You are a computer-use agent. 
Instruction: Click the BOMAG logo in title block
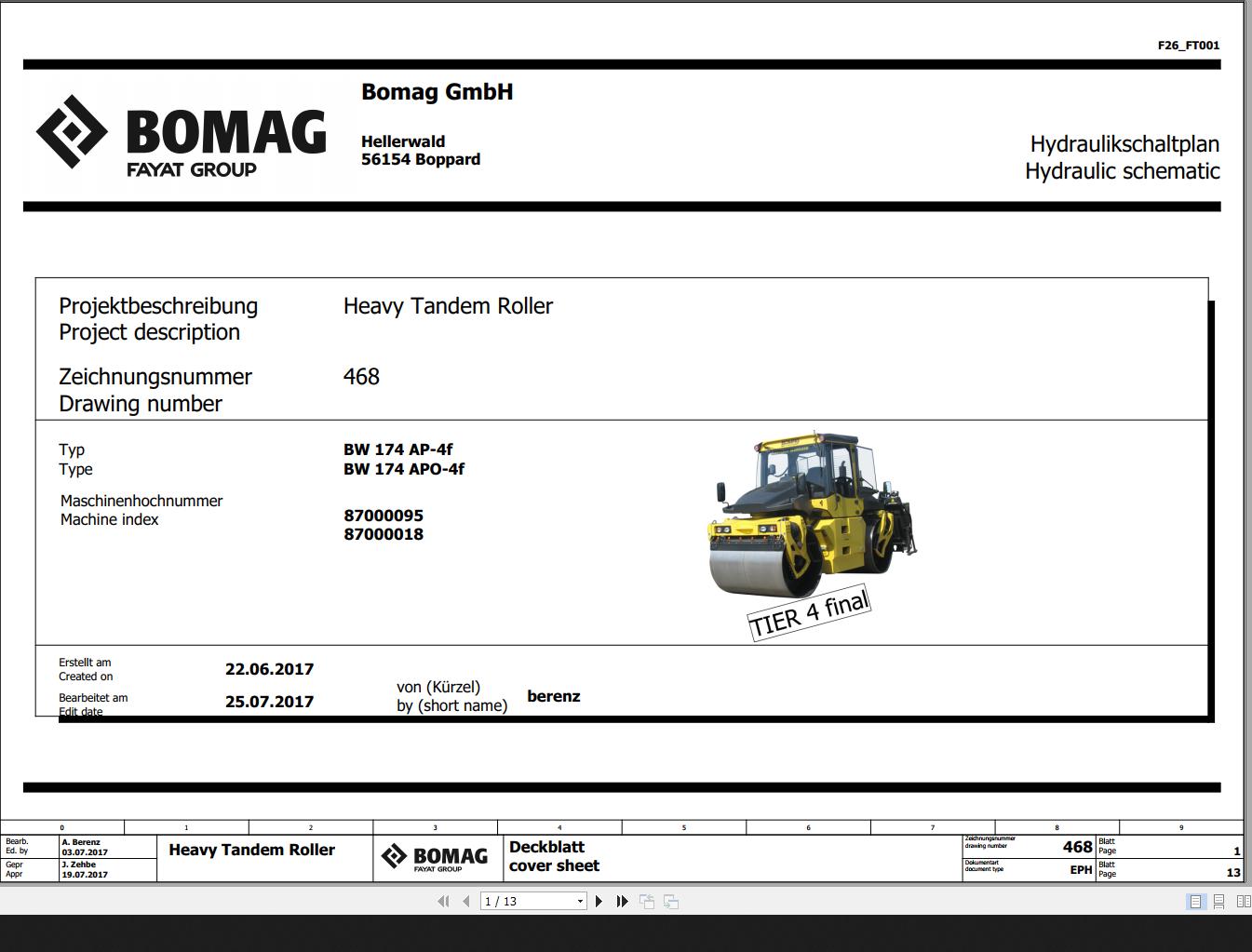[435, 857]
